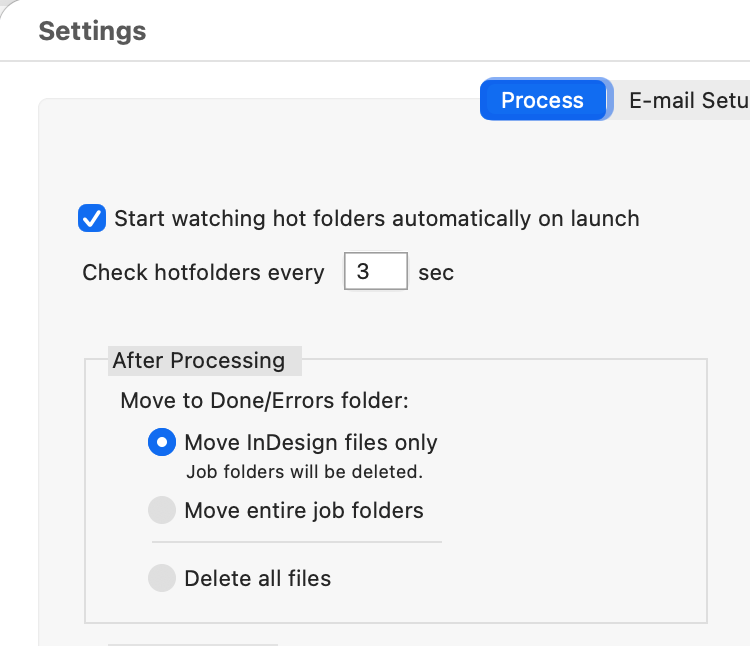Click the hotfolder check interval seconds field

pos(376,271)
